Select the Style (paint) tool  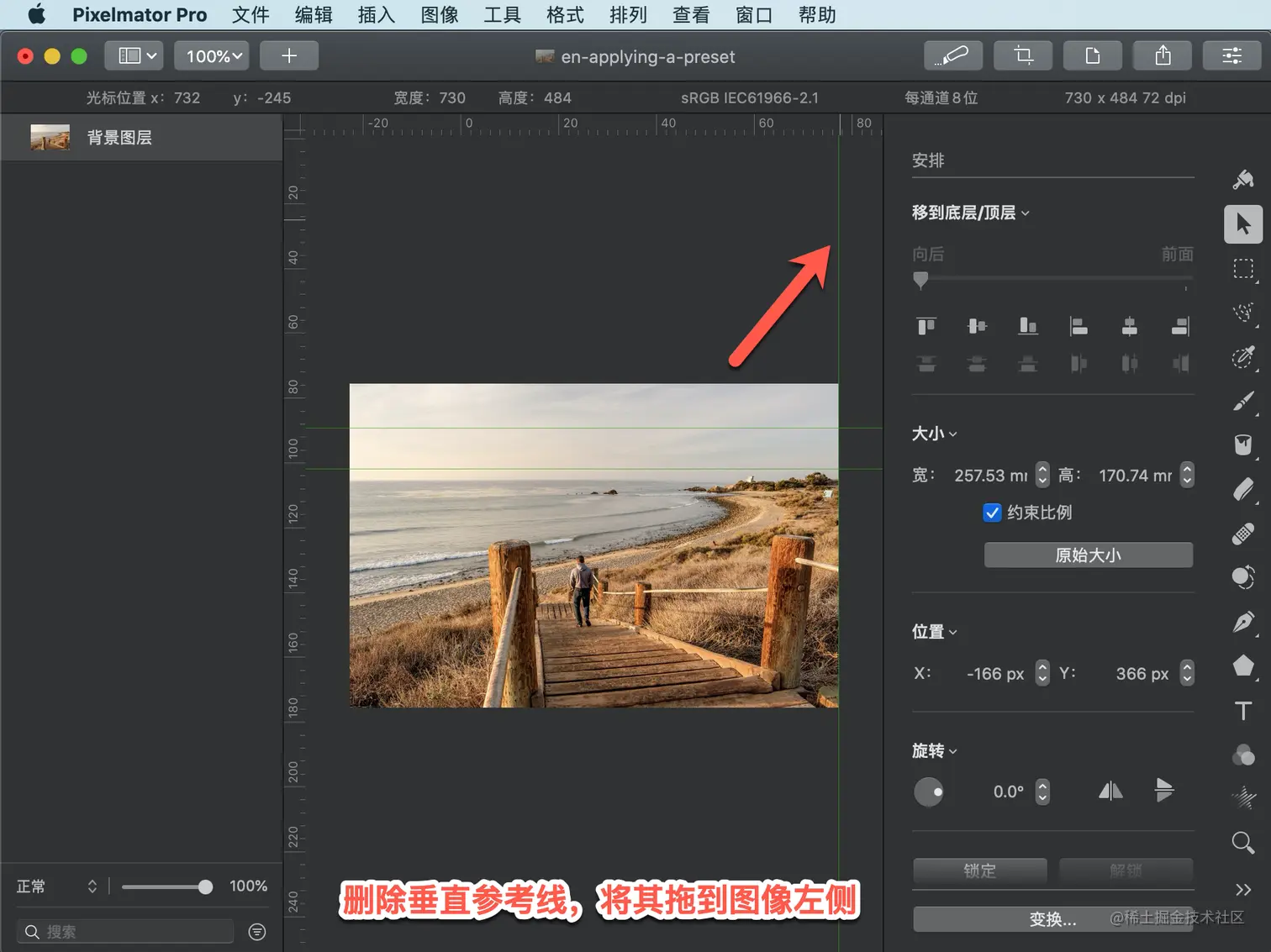coord(1243,180)
